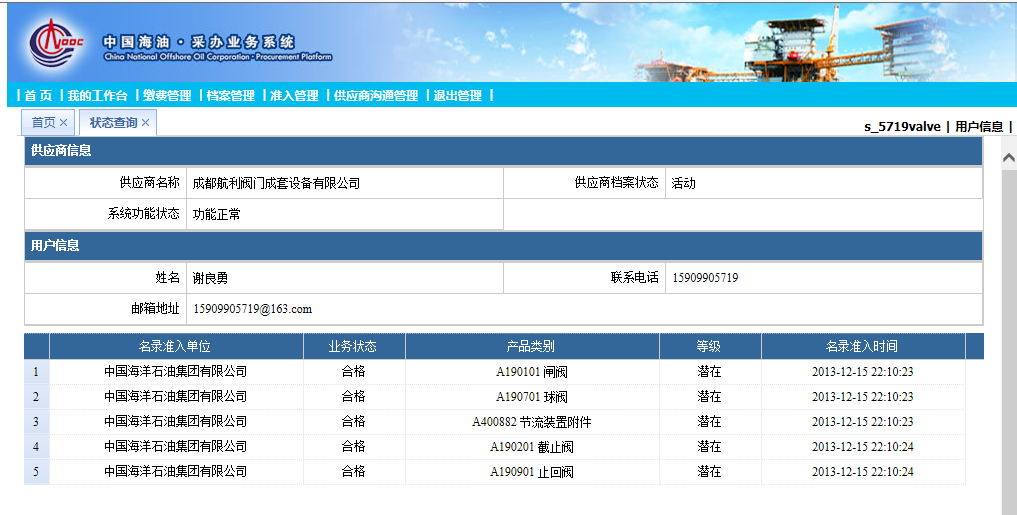1017x515 pixels.
Task: Click the 供应商信息 section header
Action: [503, 150]
